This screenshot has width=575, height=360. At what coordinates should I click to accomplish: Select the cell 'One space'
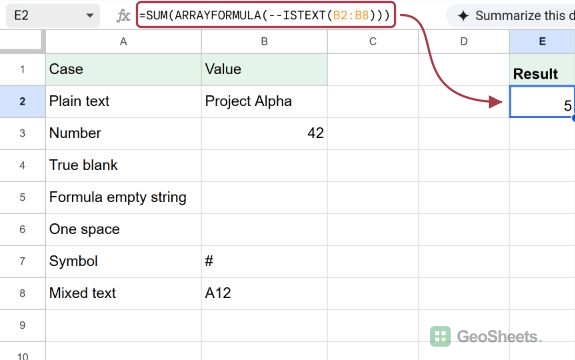click(x=124, y=229)
